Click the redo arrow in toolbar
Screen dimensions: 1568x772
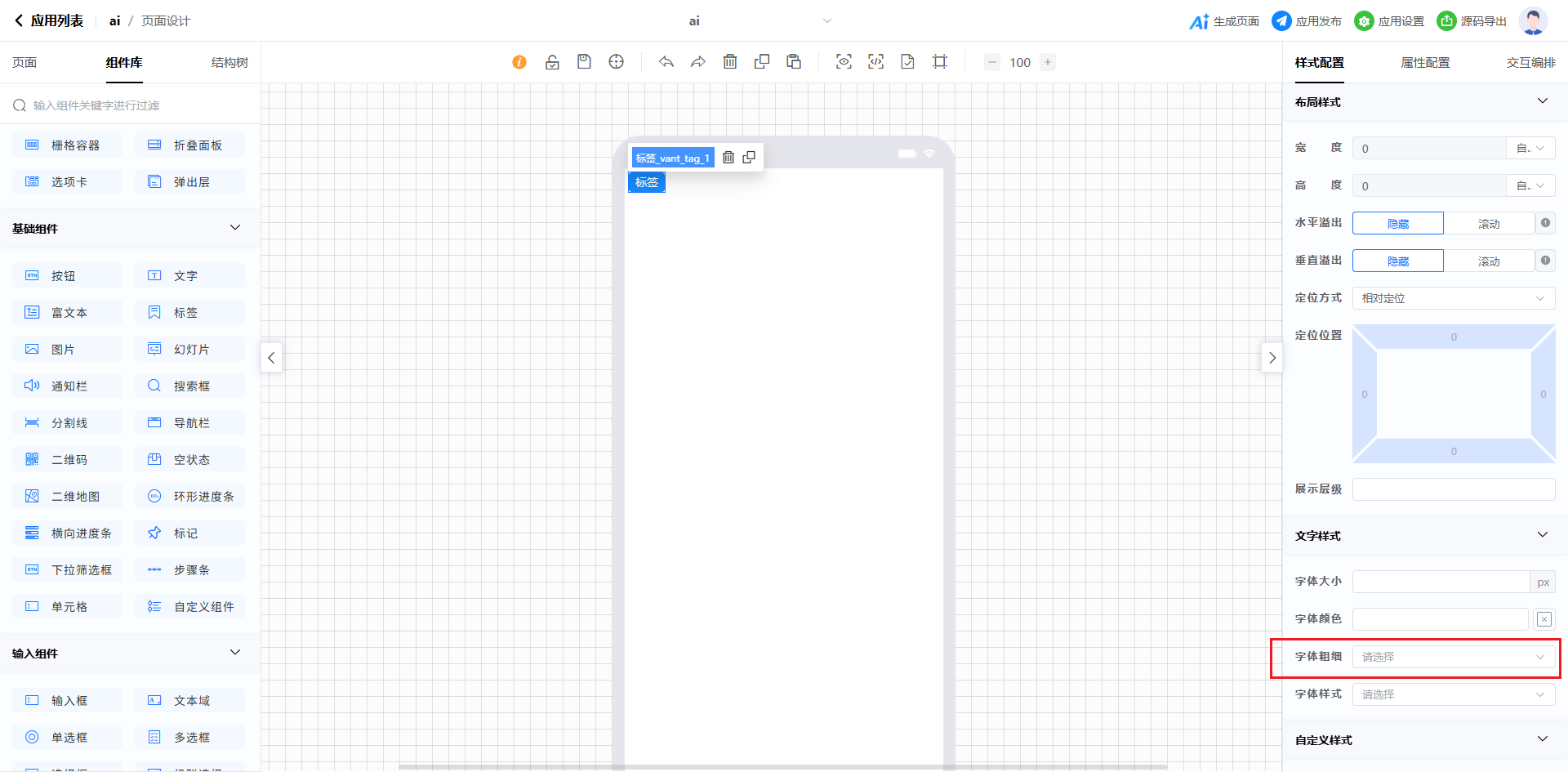pyautogui.click(x=698, y=62)
